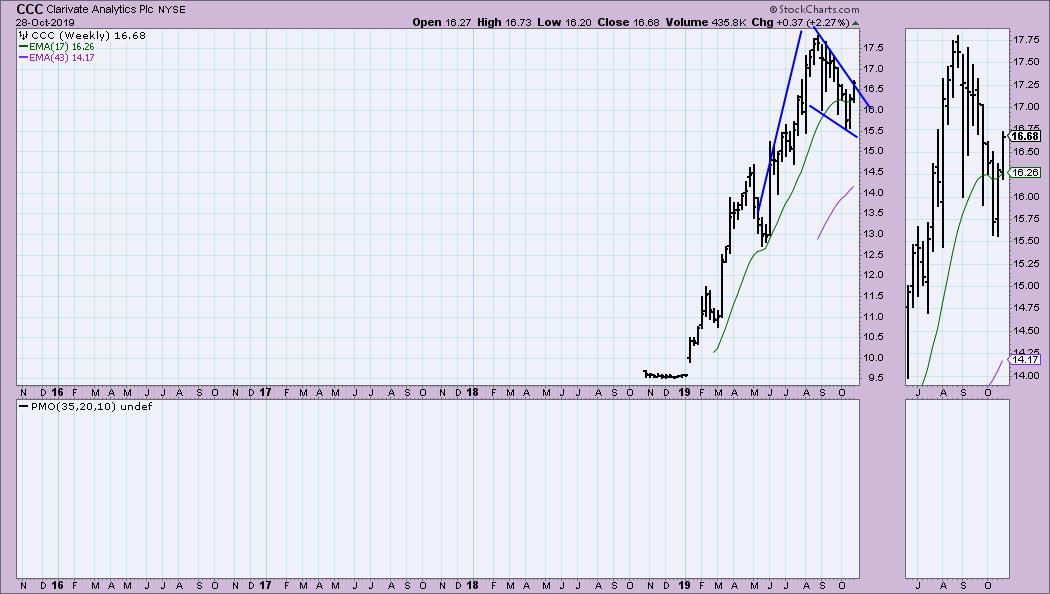Click the 15.25 label on zoom panel axis

(x=1026, y=264)
